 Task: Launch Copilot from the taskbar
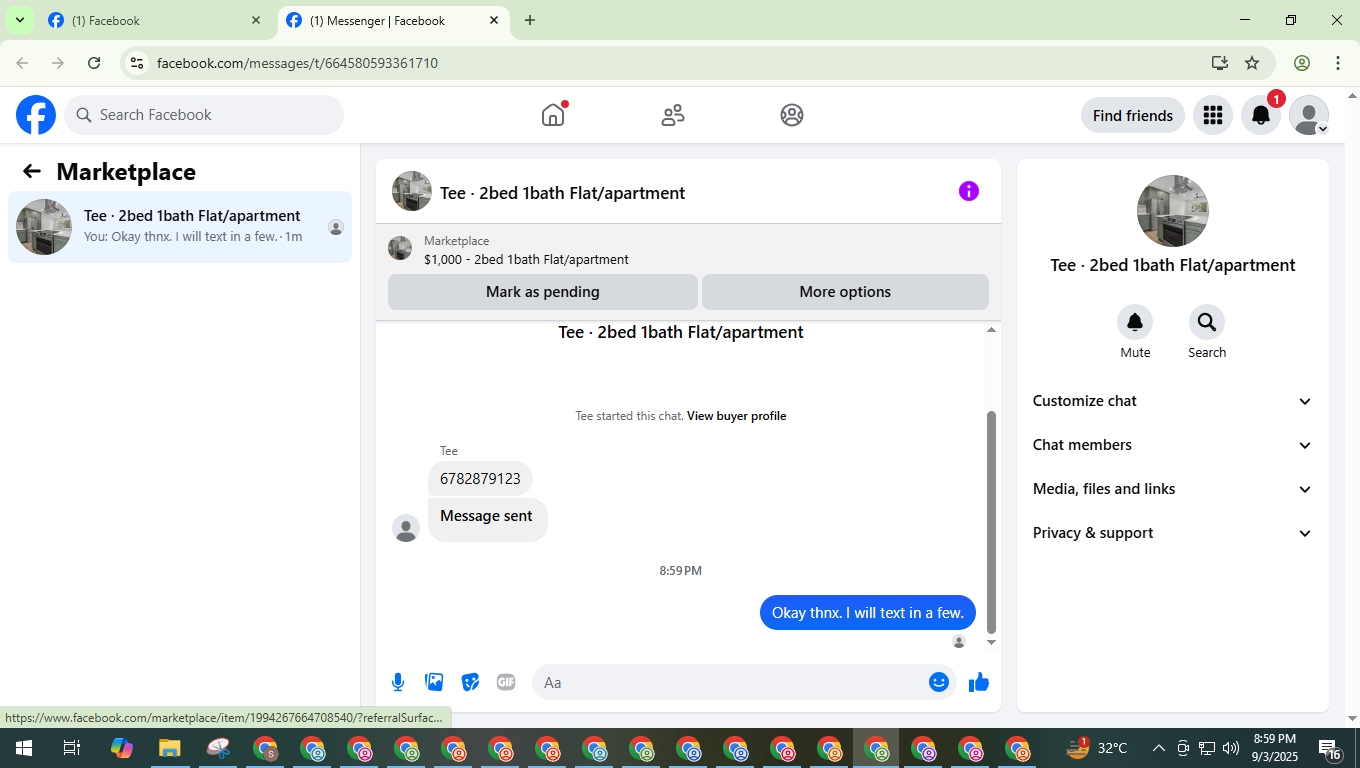[122, 748]
